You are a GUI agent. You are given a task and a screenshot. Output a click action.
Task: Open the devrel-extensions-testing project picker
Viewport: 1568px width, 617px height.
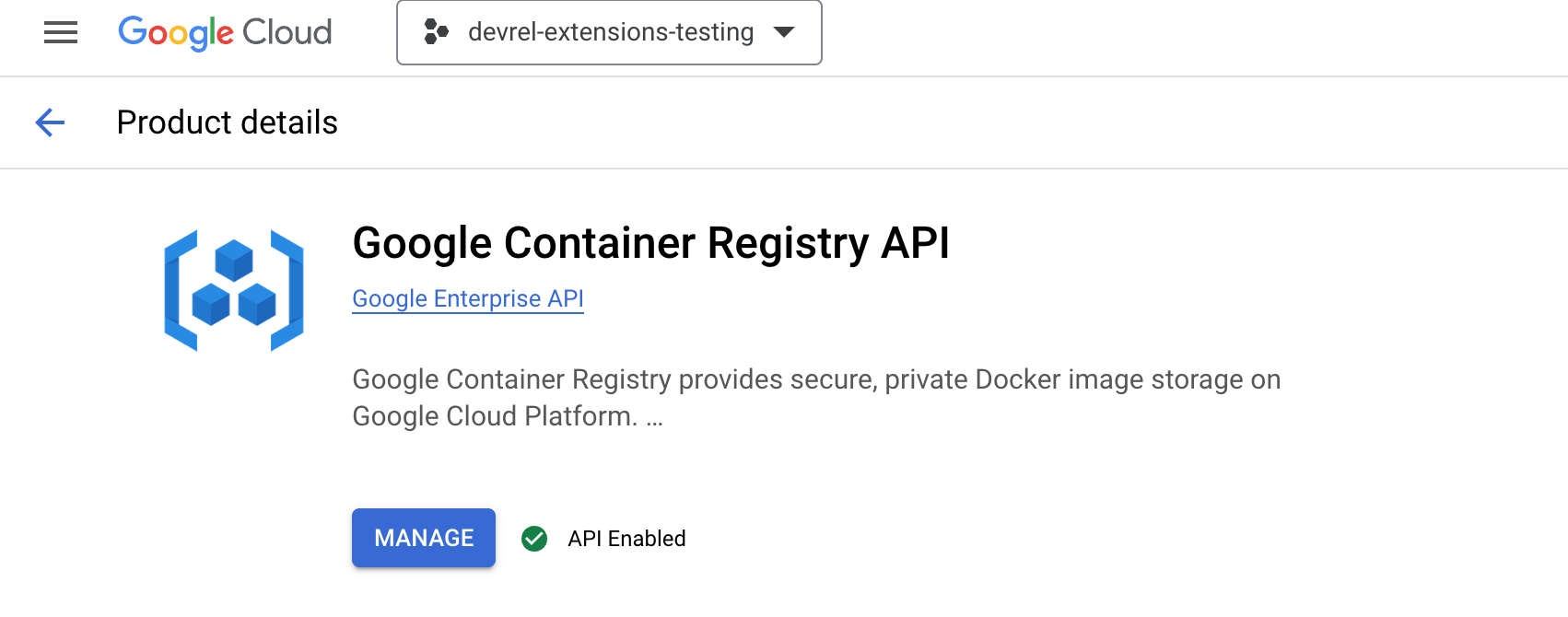click(610, 32)
